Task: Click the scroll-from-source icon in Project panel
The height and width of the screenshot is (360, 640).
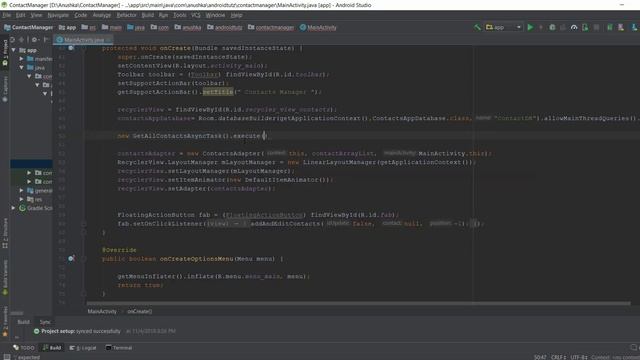Action: point(13,40)
